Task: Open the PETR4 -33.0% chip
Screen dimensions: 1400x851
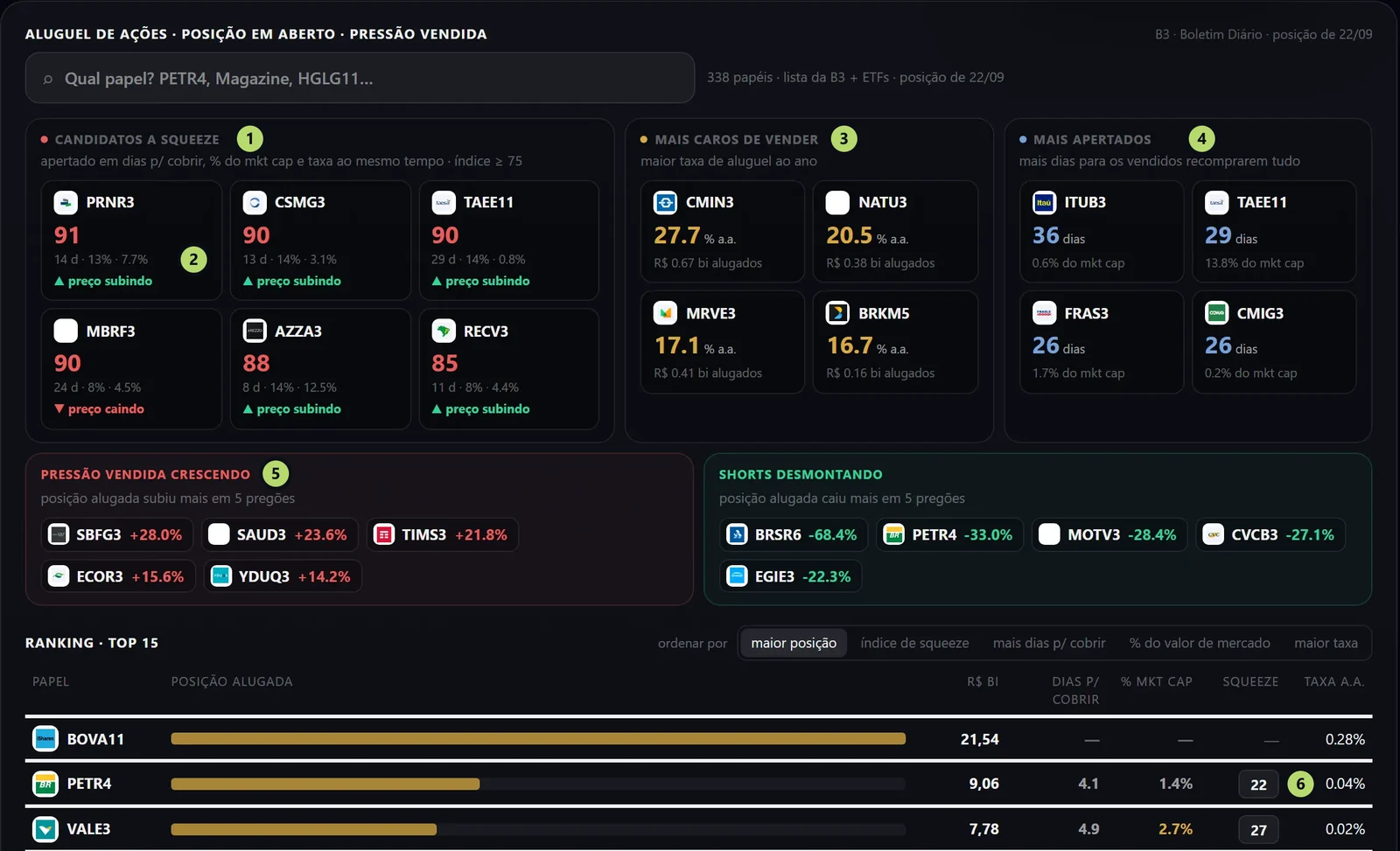Action: (x=950, y=534)
